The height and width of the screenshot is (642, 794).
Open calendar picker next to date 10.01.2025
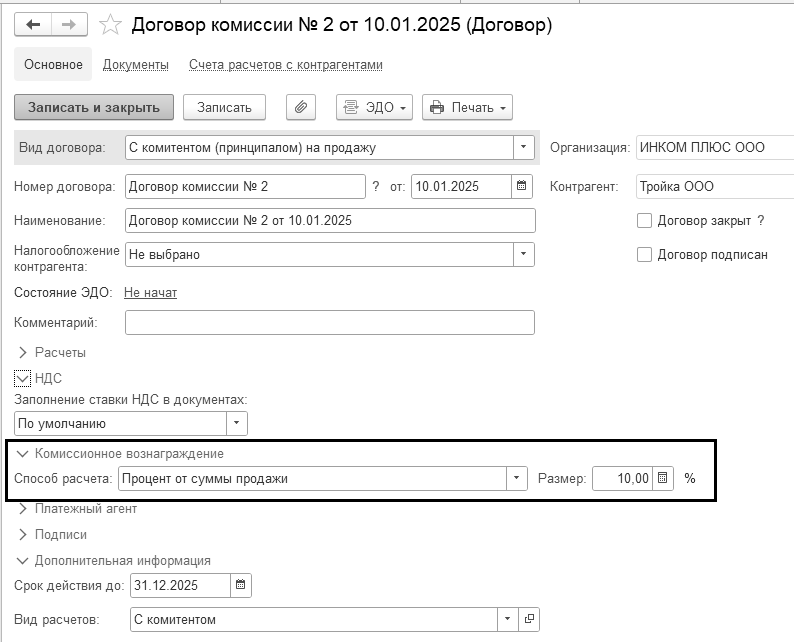pyautogui.click(x=522, y=186)
